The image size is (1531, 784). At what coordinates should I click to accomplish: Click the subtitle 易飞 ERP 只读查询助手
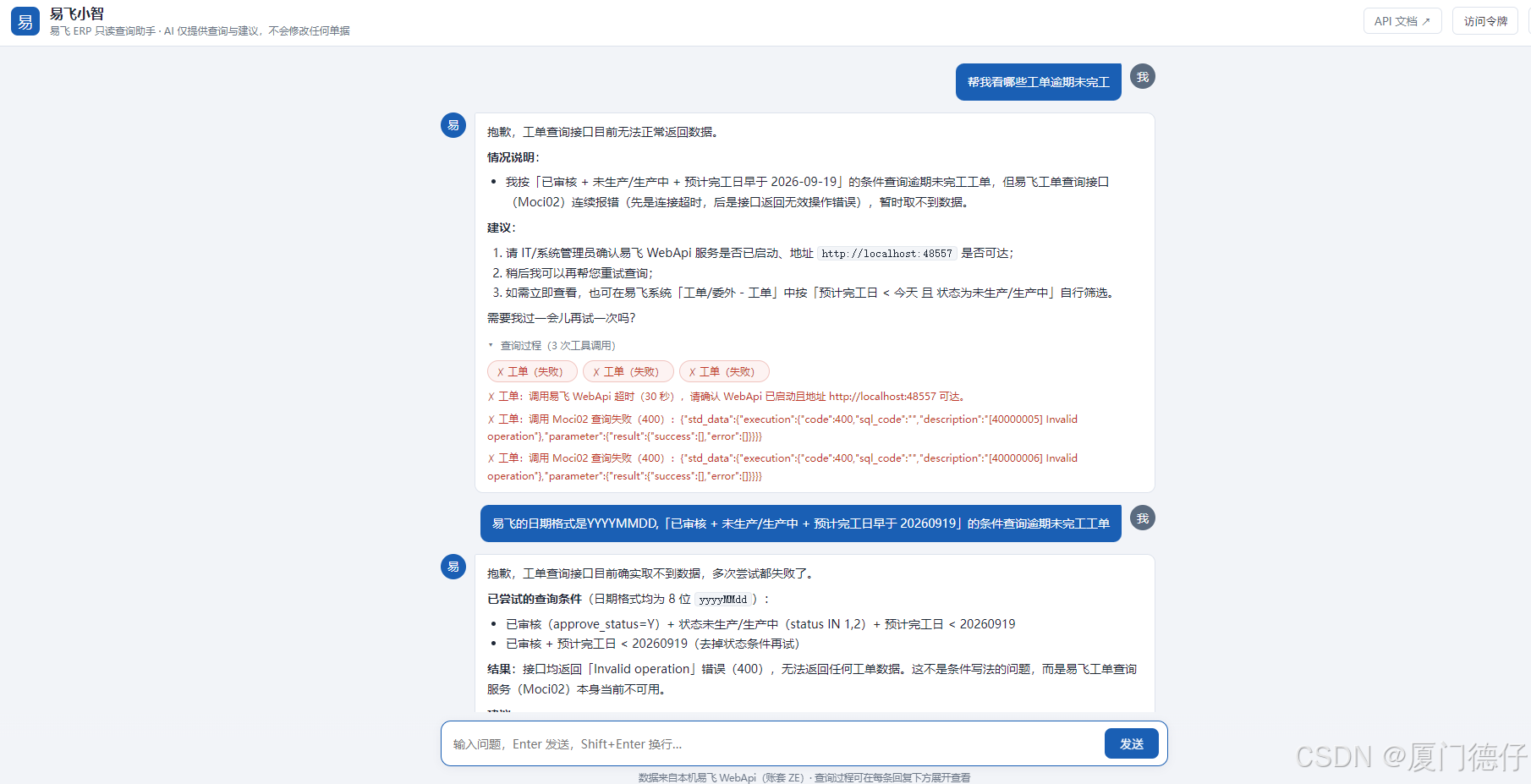200,30
